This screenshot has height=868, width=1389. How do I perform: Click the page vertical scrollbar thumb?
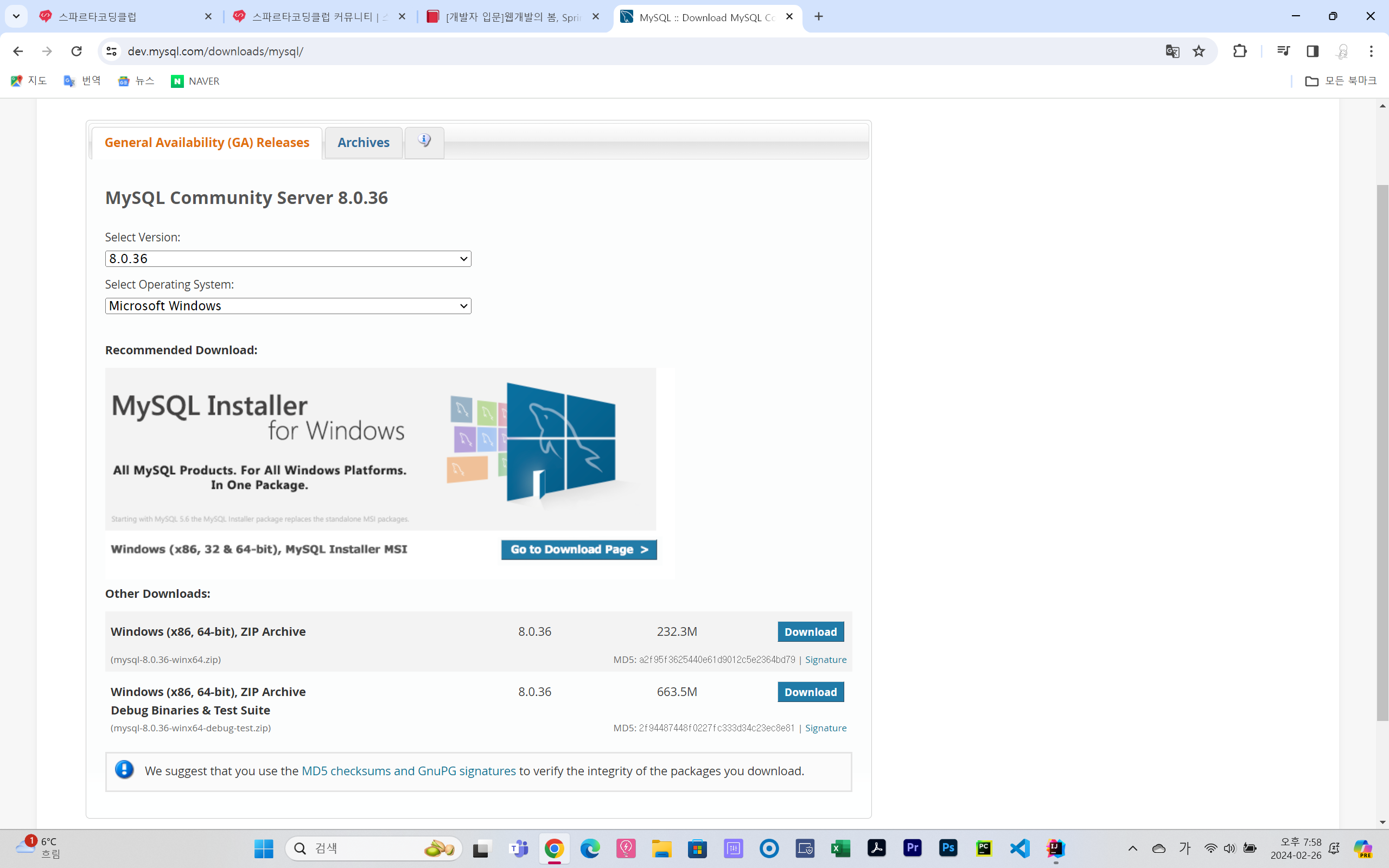click(1382, 452)
